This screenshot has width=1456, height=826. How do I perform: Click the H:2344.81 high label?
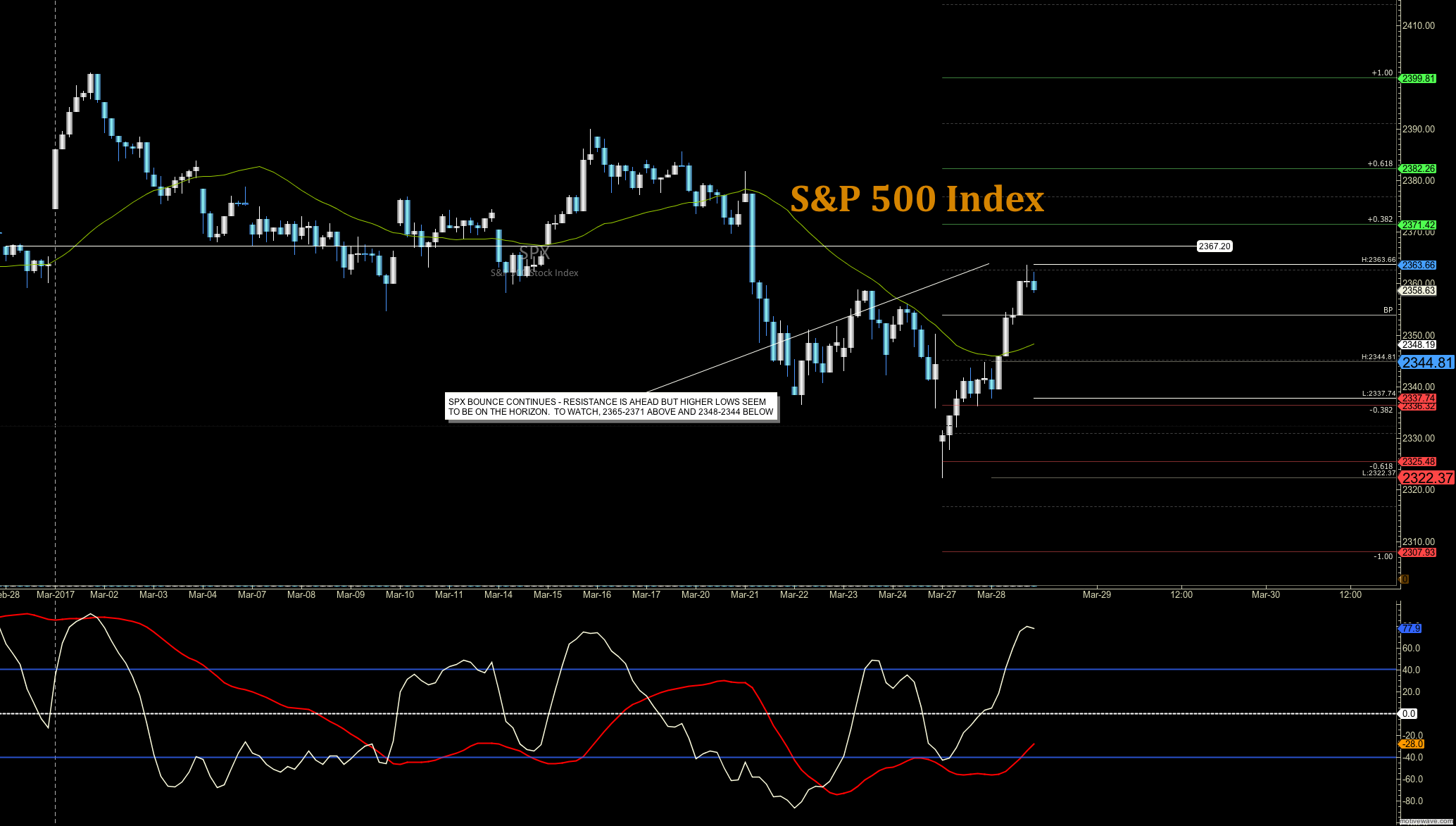click(1378, 357)
